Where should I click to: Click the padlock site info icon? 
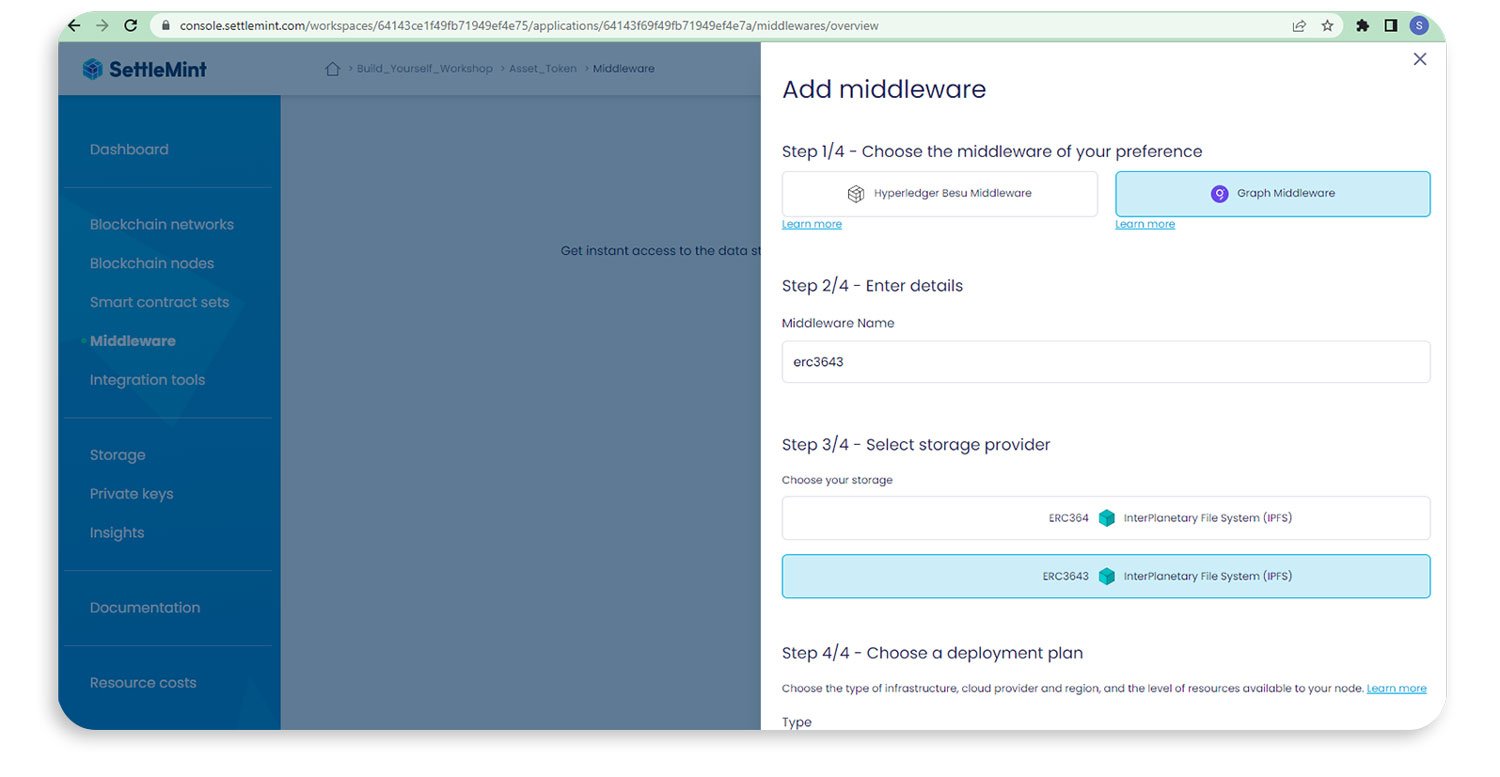coord(165,26)
